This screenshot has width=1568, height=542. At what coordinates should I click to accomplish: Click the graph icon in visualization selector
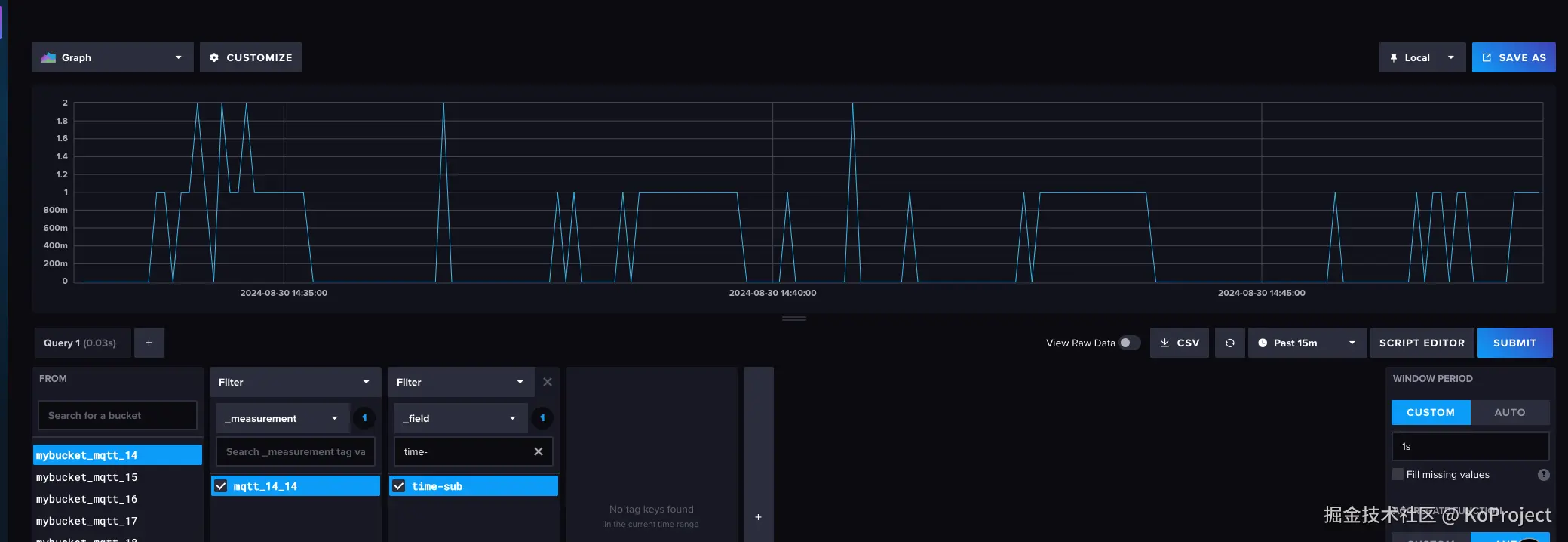(48, 57)
